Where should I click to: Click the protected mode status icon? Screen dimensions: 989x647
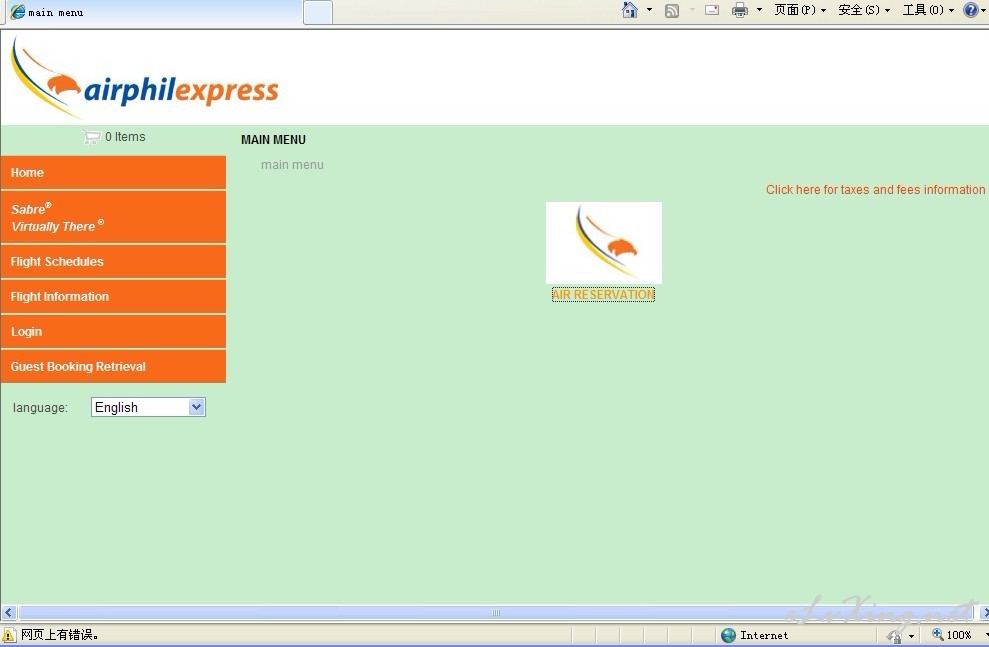(894, 636)
